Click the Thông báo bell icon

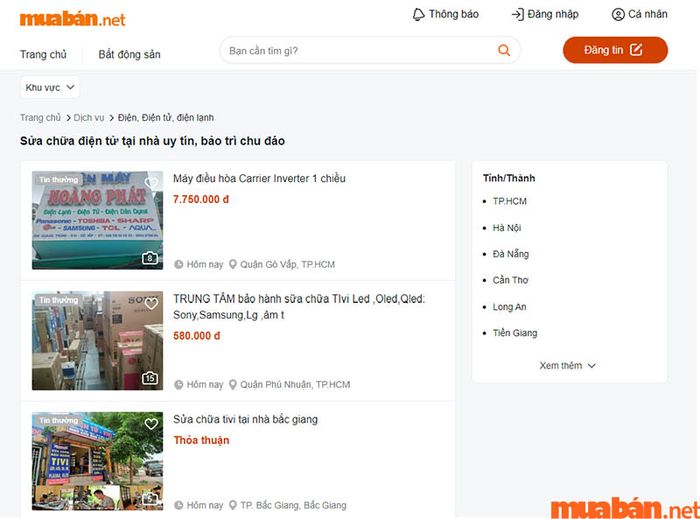[418, 14]
